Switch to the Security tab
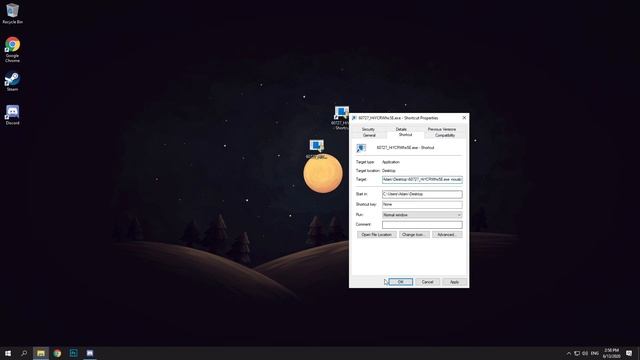This screenshot has height=360, width=640. coord(368,129)
